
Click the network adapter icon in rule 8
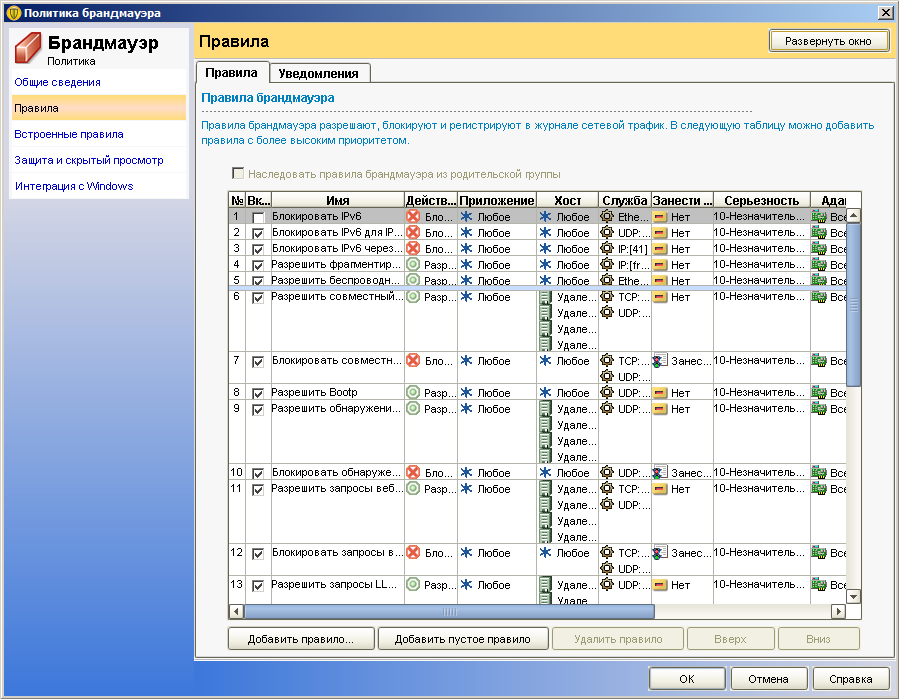click(x=819, y=393)
